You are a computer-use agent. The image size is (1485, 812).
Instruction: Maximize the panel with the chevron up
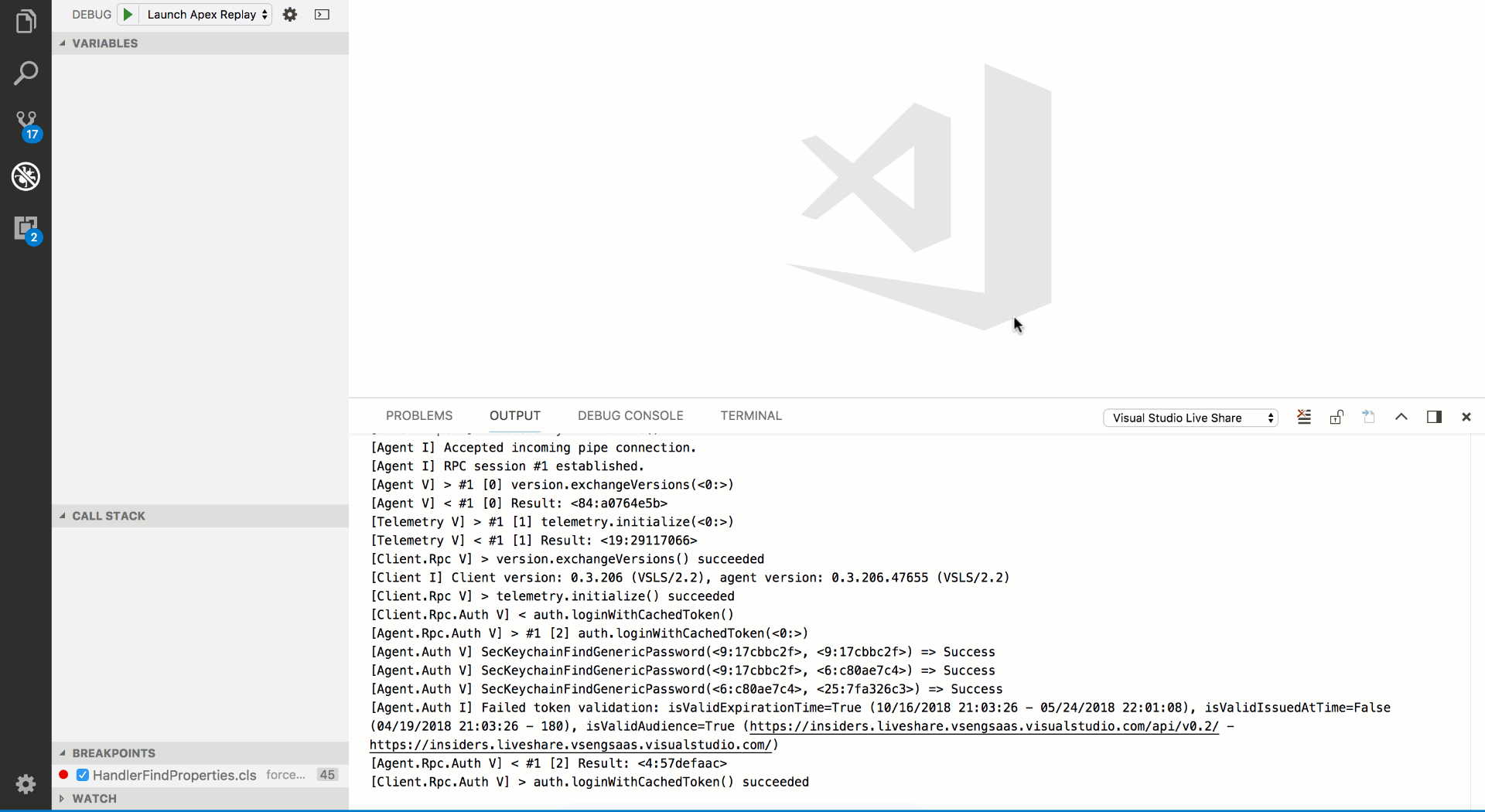point(1401,417)
